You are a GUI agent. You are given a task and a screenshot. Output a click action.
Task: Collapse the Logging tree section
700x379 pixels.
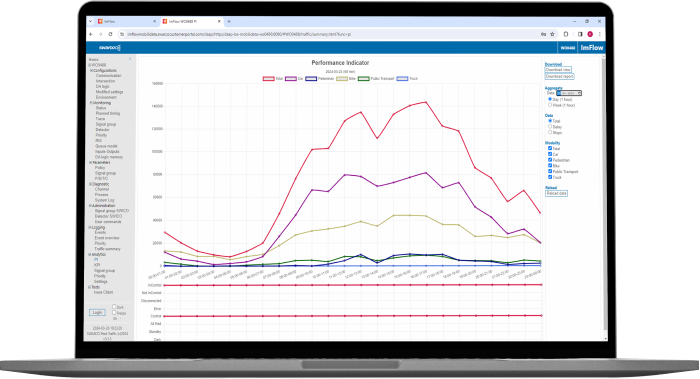point(90,227)
